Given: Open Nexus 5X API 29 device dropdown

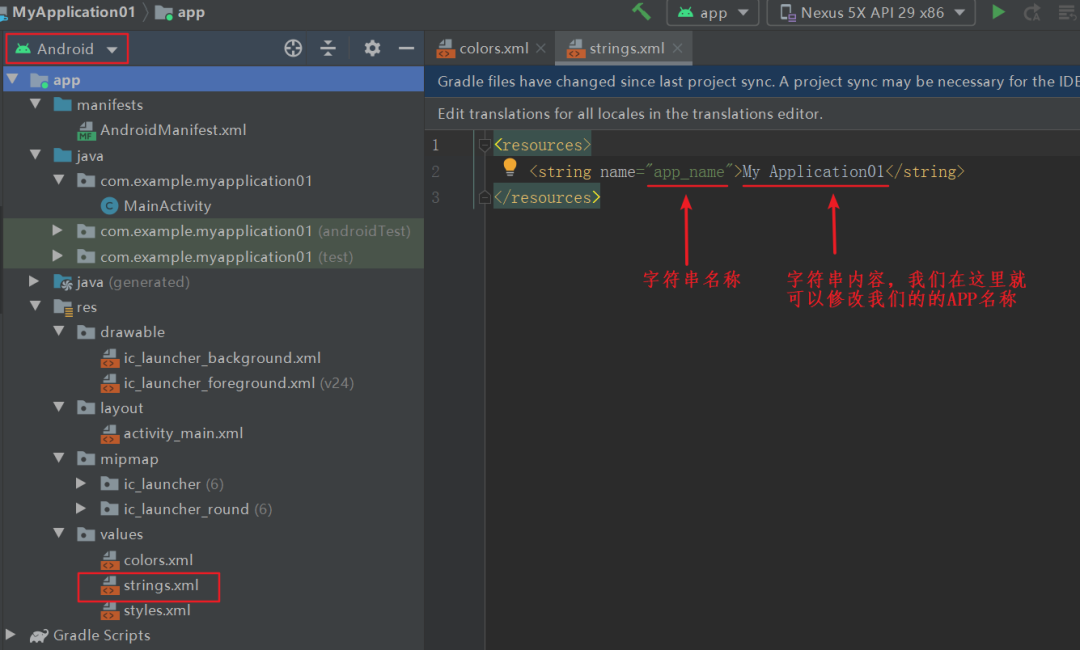Looking at the screenshot, I should (871, 12).
